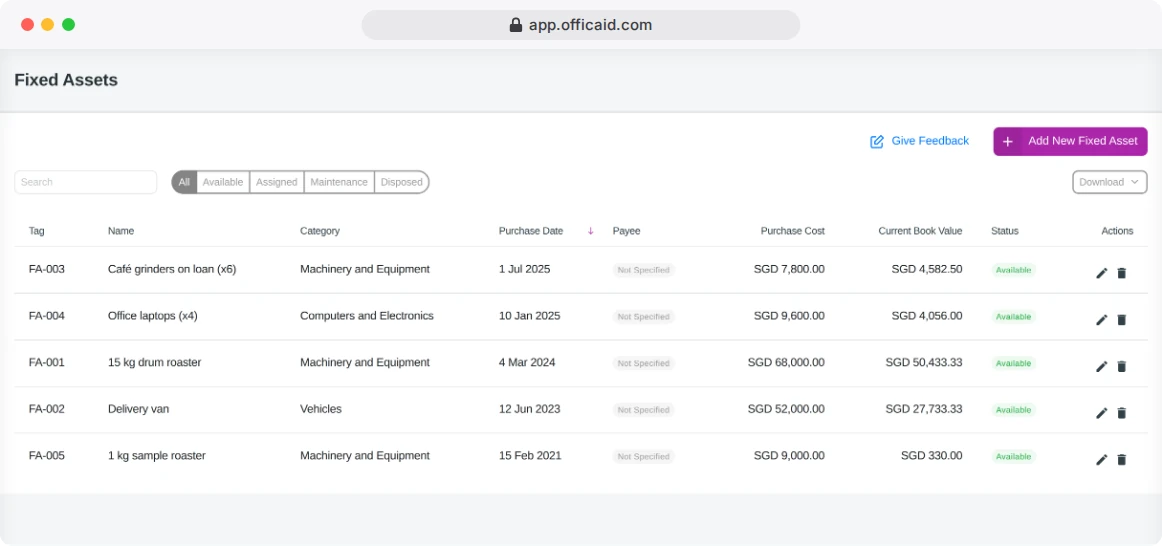Select Delivery van name
The width and height of the screenshot is (1162, 546).
tap(139, 409)
